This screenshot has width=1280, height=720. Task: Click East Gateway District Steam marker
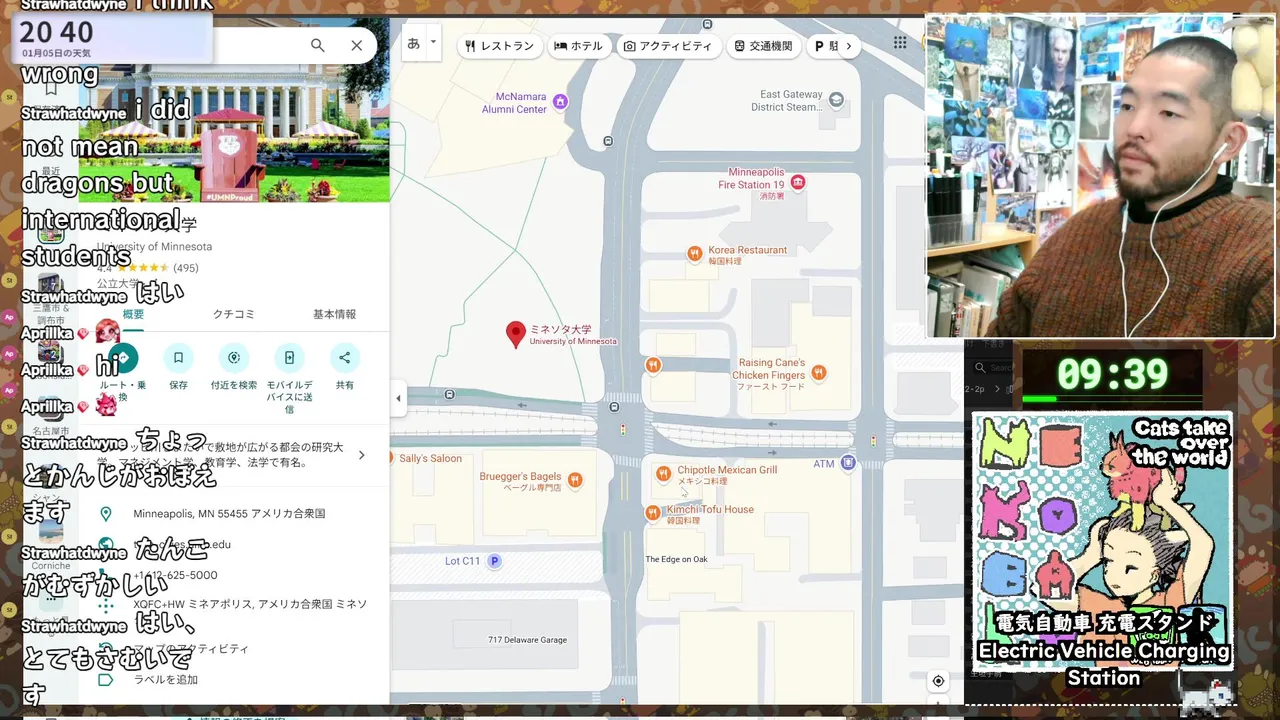(836, 100)
